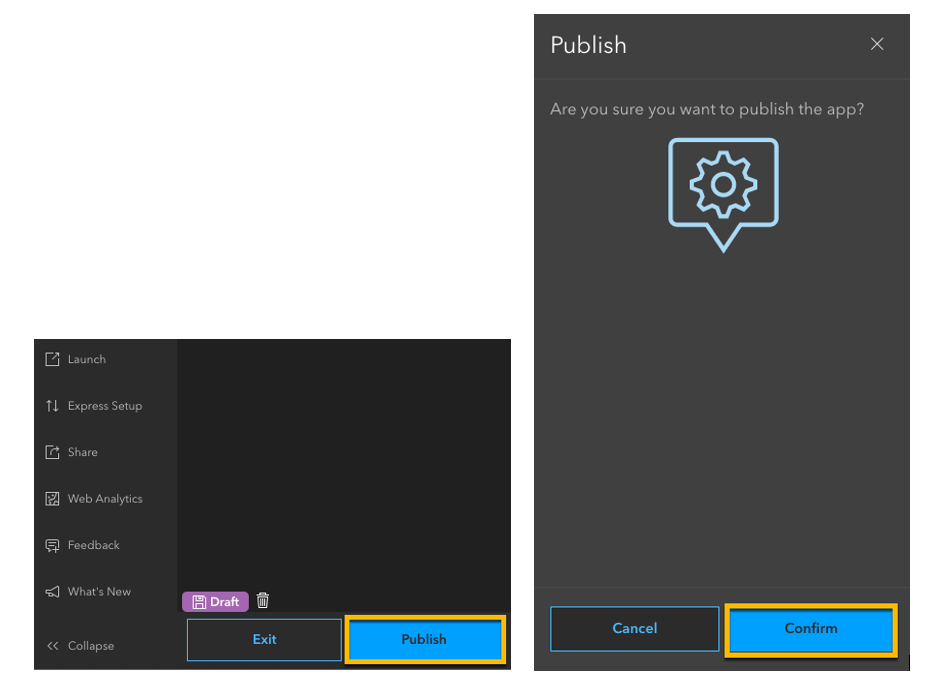This screenshot has width=937, height=698.
Task: Click the trash icon next to Draft
Action: (262, 601)
